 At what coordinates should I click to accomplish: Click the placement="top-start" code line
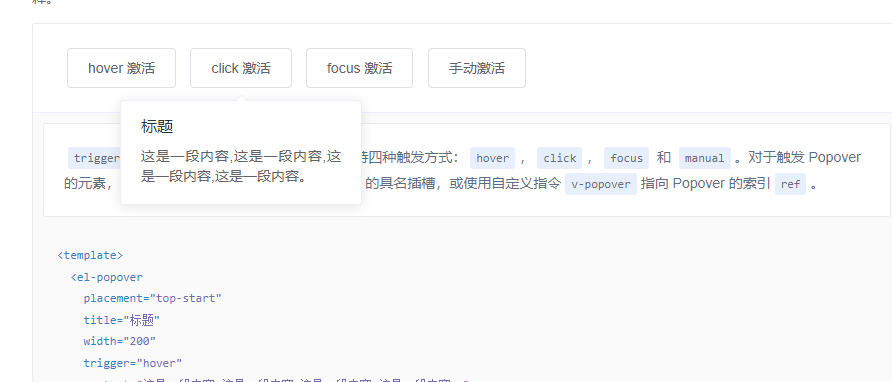click(x=152, y=298)
